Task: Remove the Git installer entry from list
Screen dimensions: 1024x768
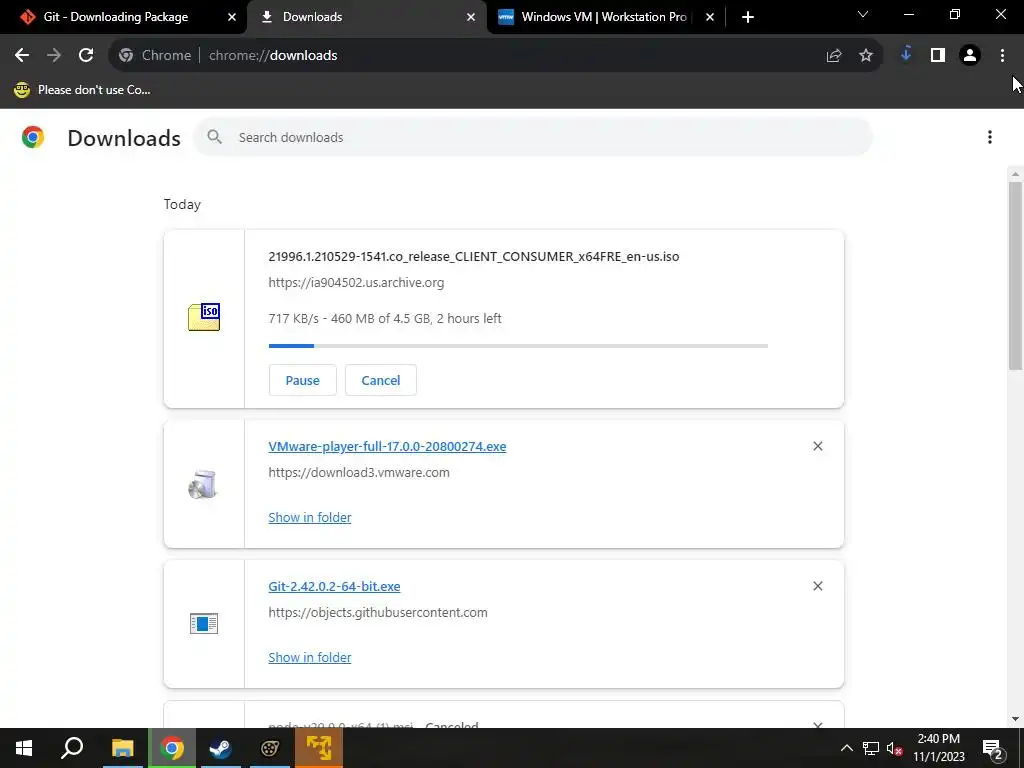Action: pyautogui.click(x=818, y=586)
